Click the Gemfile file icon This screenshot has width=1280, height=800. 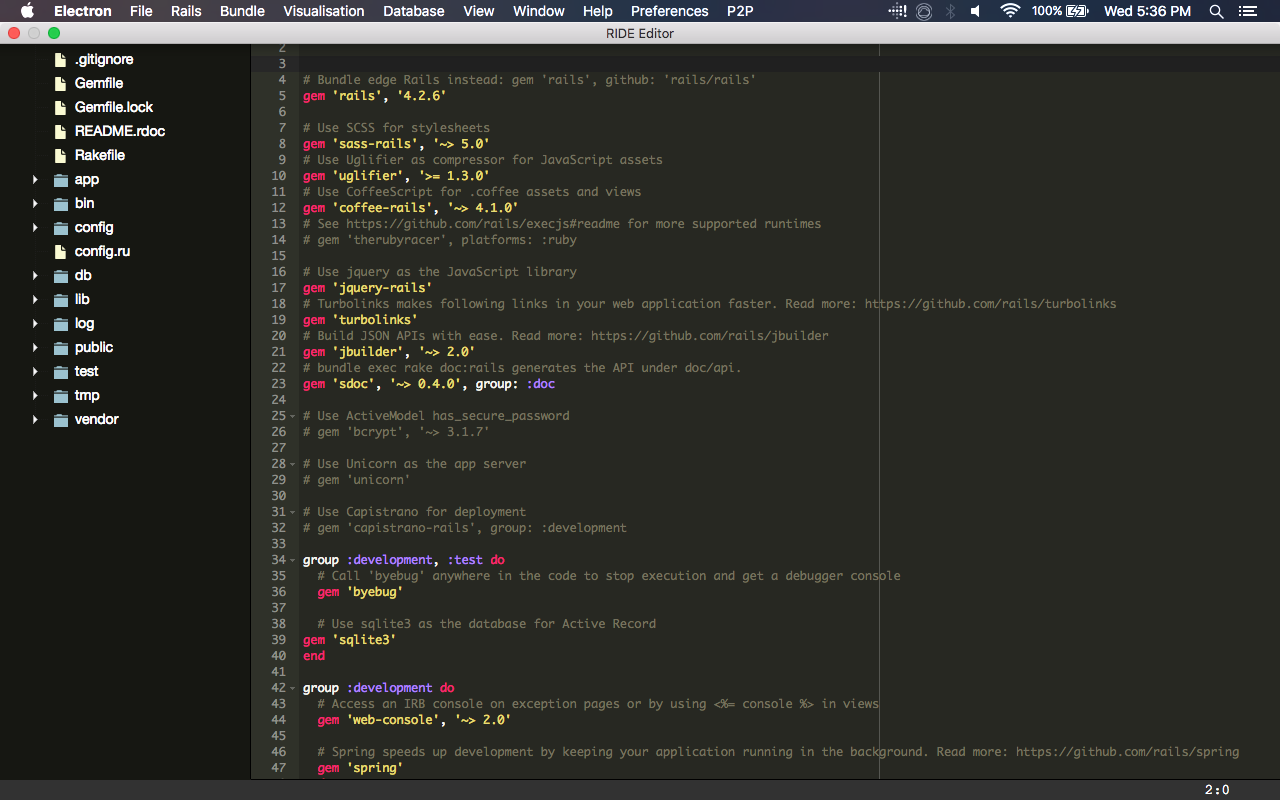point(60,83)
